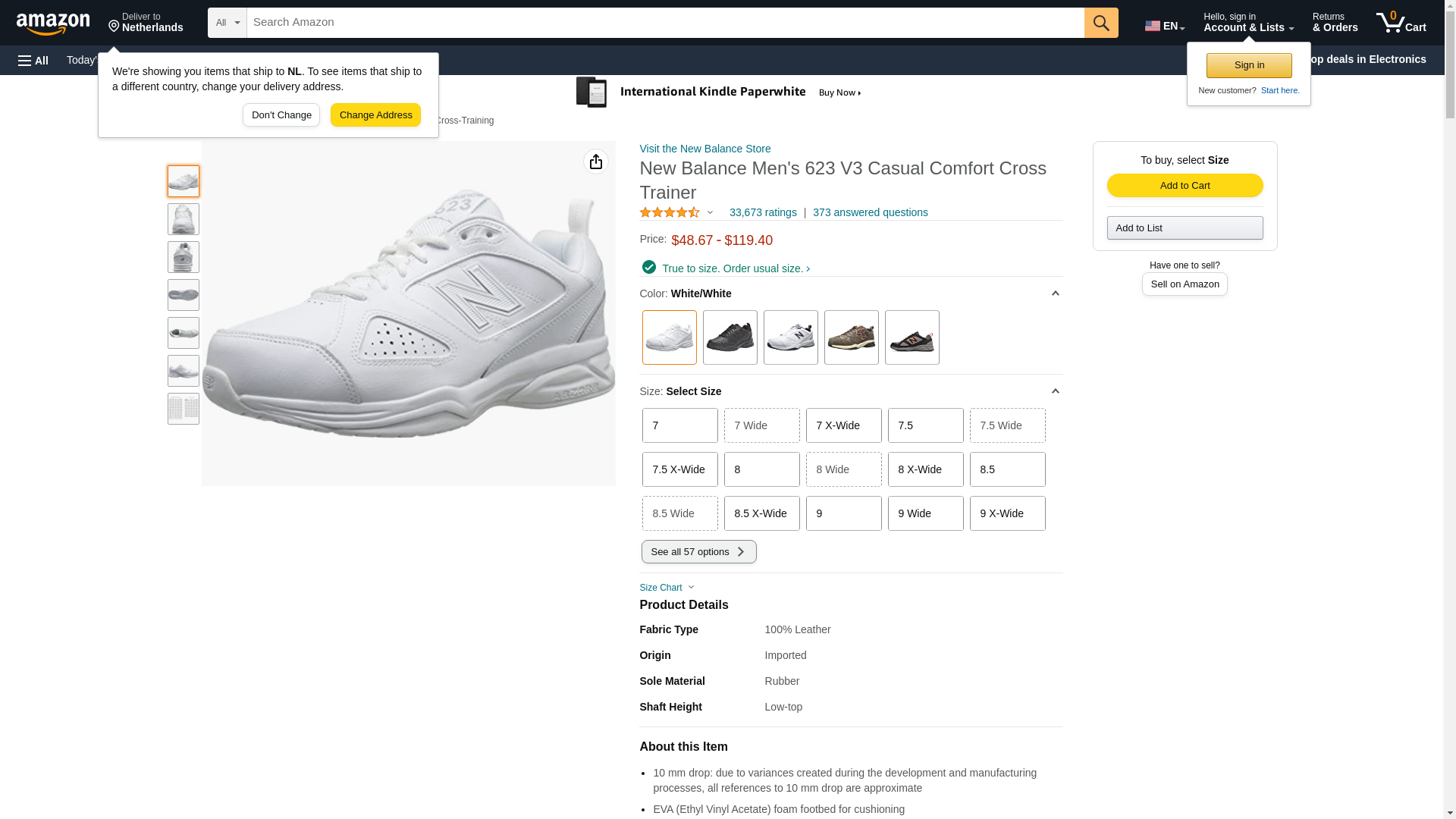Viewport: 1456px width, 819px height.
Task: Choose the black shoe color swatch
Action: 730,337
